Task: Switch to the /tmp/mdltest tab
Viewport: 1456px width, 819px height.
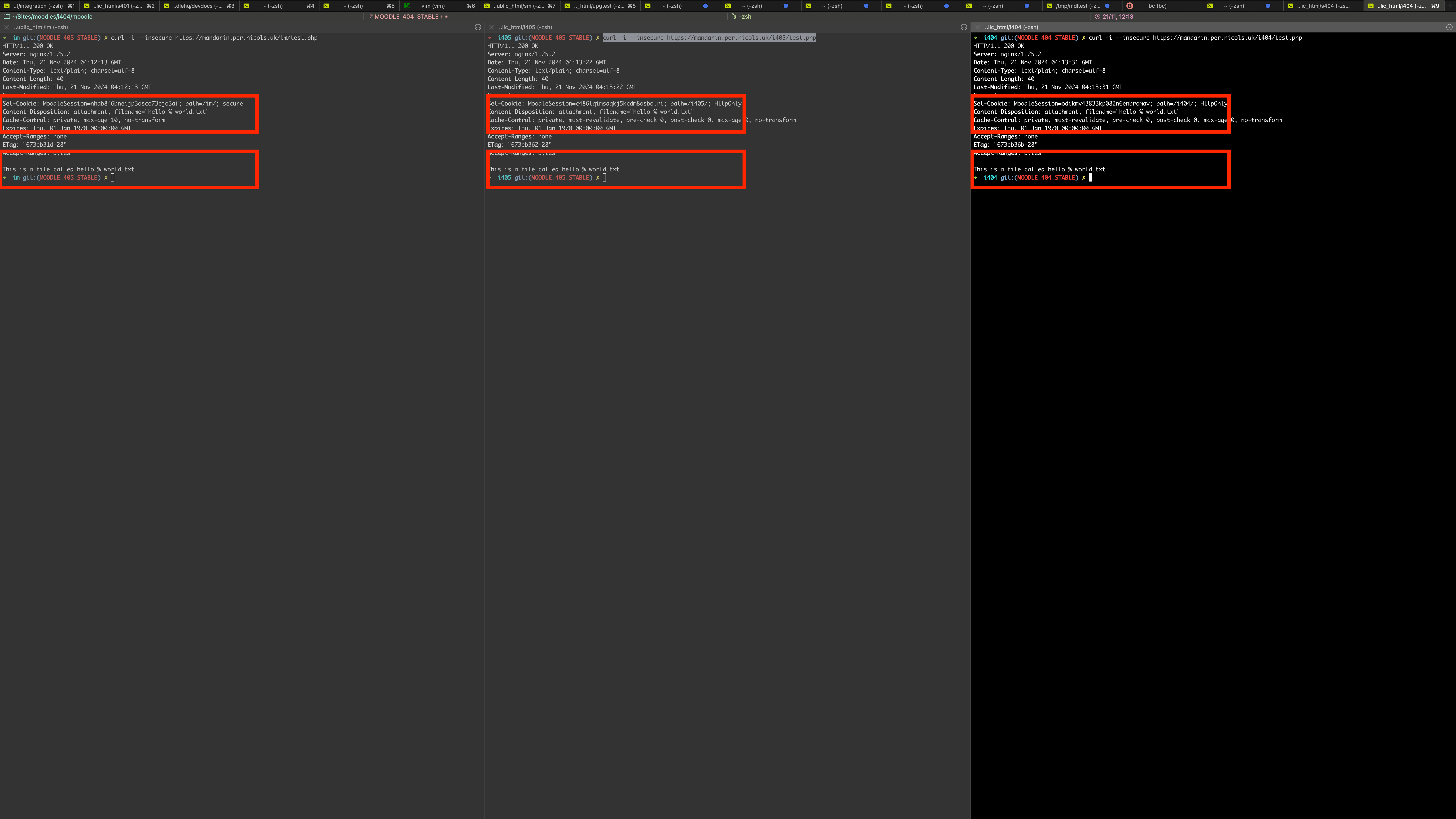Action: tap(1082, 6)
